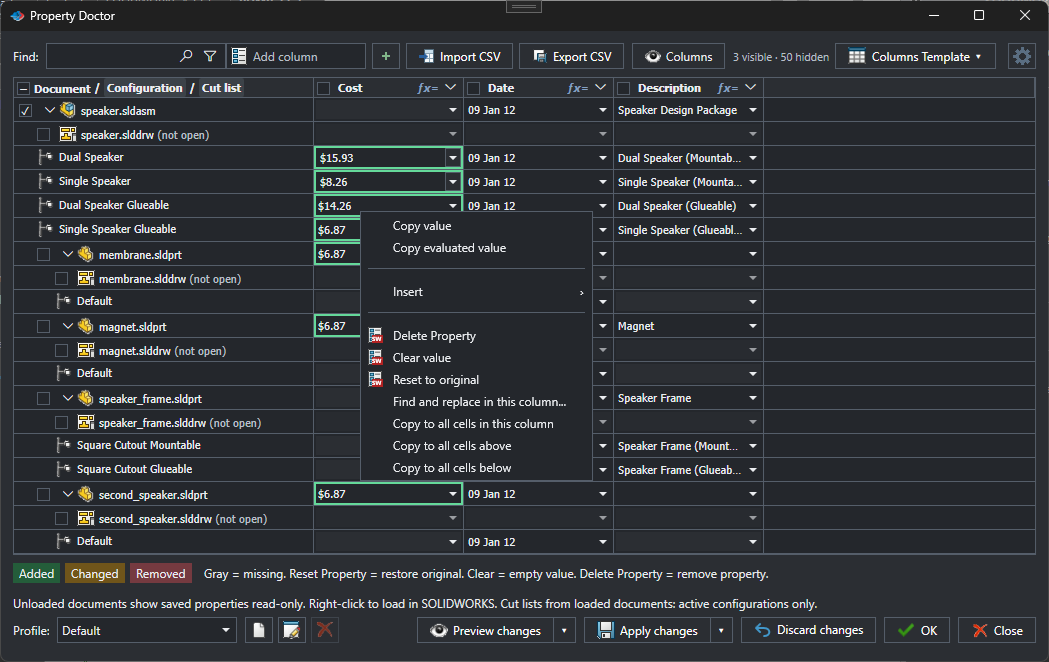The image size is (1049, 662).
Task: Click Discard changes button
Action: tap(808, 630)
